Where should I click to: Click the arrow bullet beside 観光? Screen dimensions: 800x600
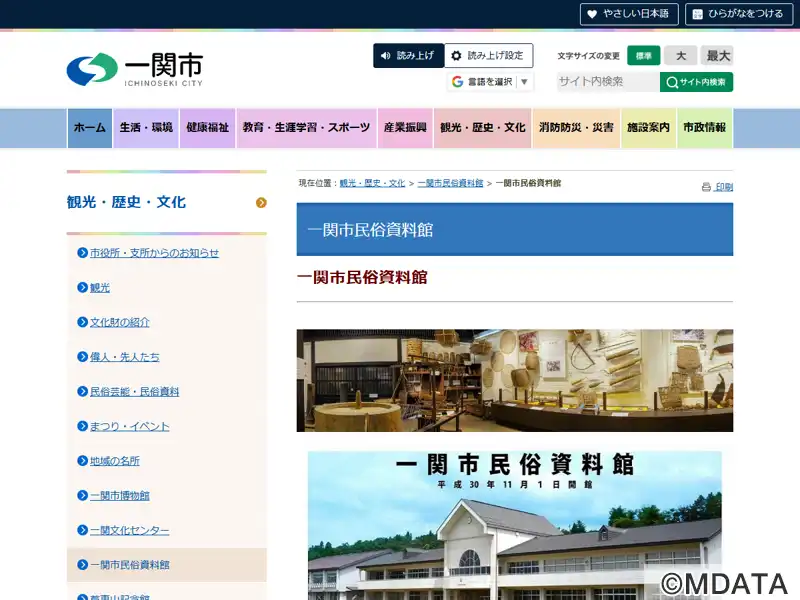(82, 287)
